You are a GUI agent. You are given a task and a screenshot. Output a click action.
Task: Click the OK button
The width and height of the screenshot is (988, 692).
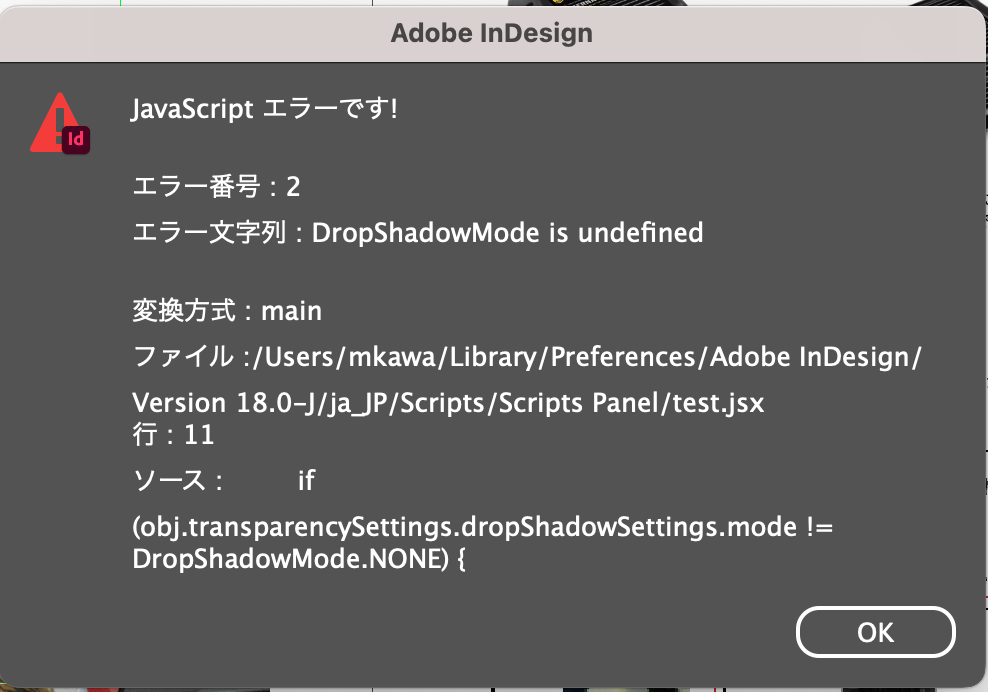coord(875,632)
